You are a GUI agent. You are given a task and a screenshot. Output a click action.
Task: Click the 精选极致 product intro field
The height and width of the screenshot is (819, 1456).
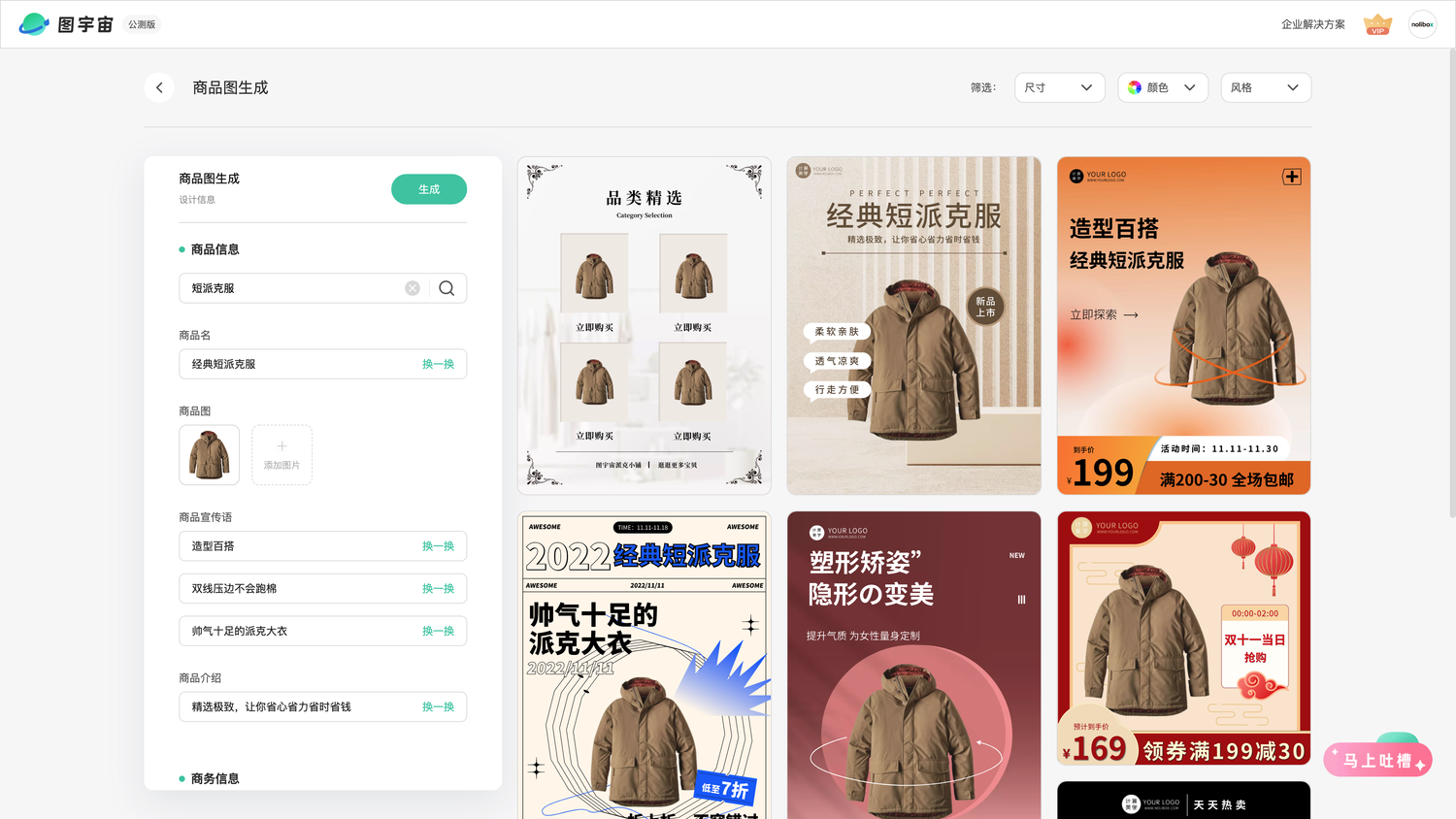[x=322, y=706]
